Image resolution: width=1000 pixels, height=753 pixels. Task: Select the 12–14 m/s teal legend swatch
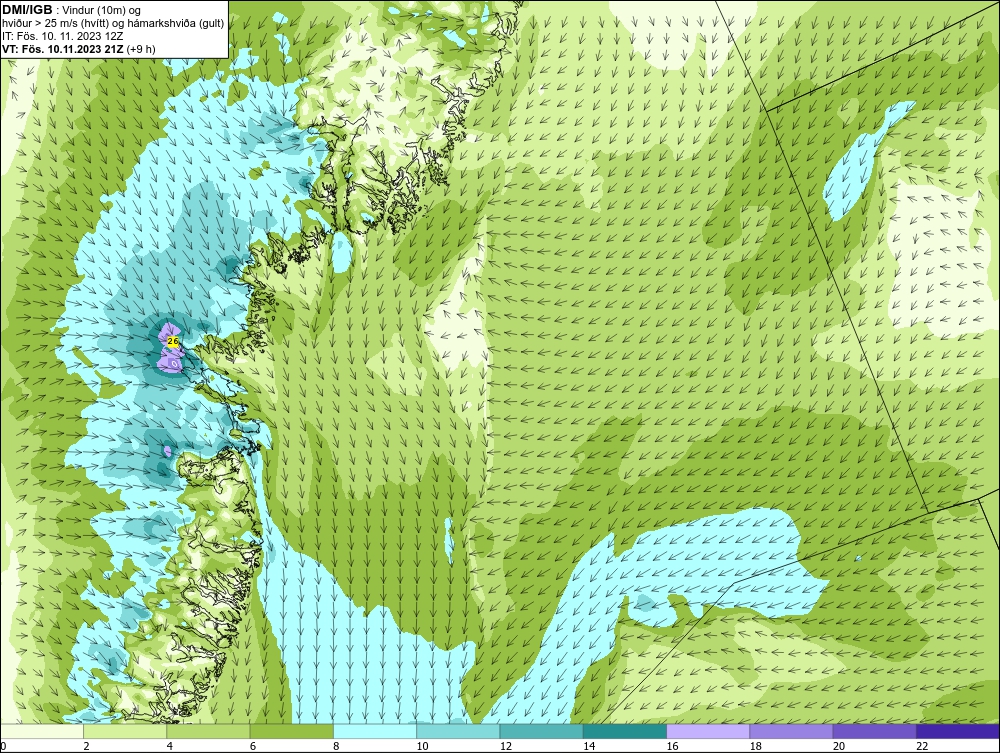(x=541, y=731)
